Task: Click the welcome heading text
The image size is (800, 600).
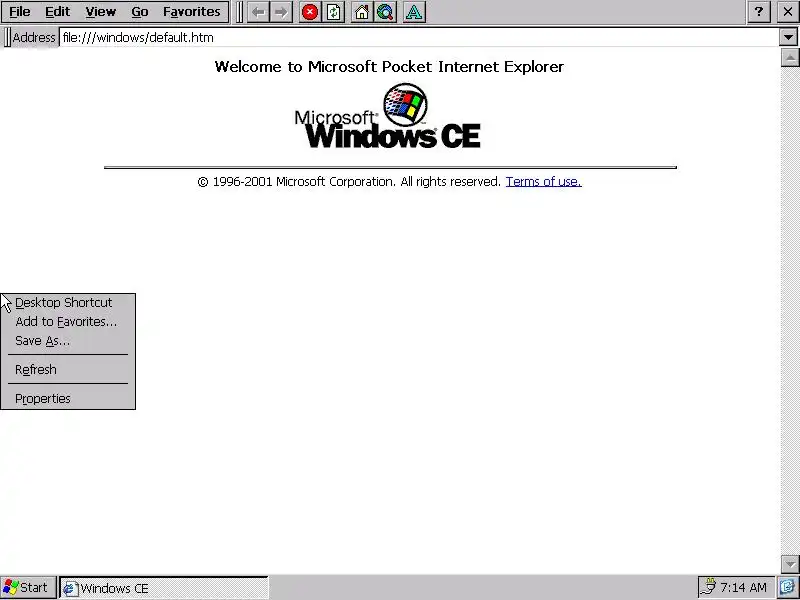Action: click(389, 67)
